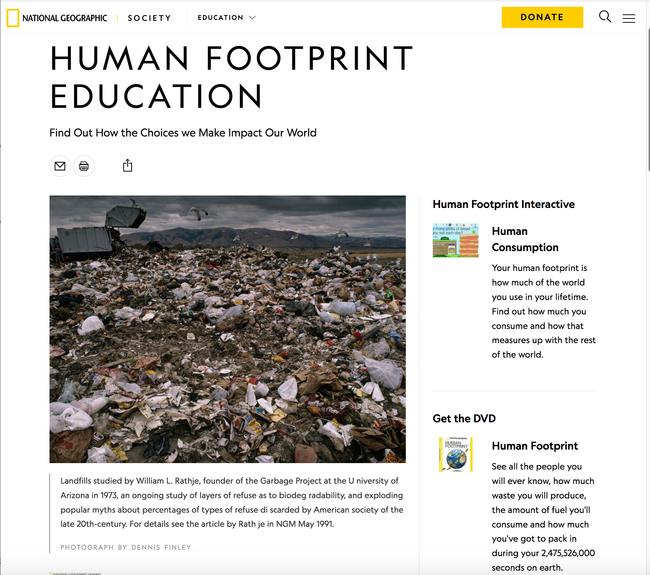Select the Education menu label
Screen dimensions: 650x575
coord(220,18)
